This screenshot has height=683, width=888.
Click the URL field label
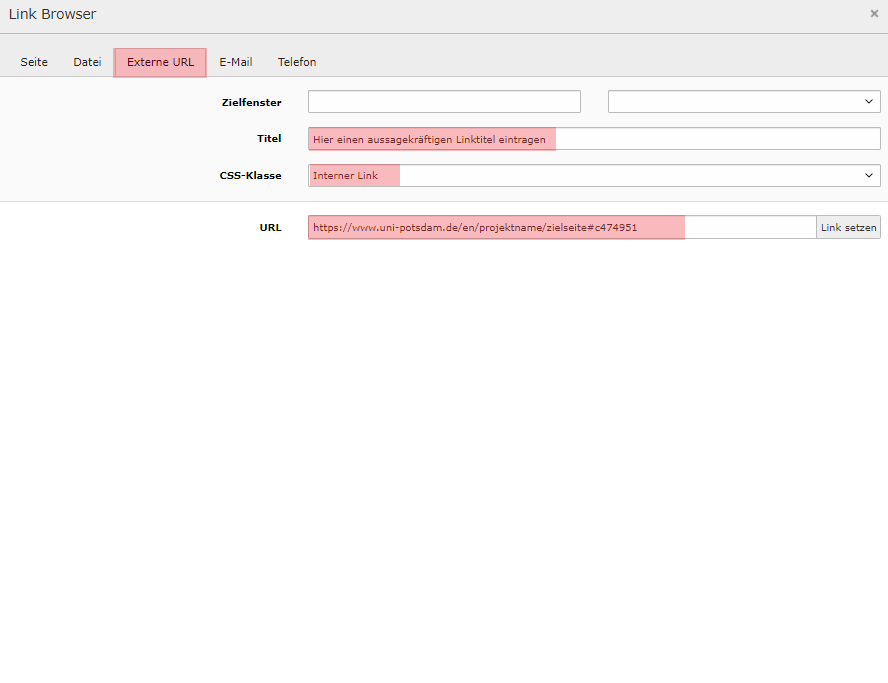270,228
